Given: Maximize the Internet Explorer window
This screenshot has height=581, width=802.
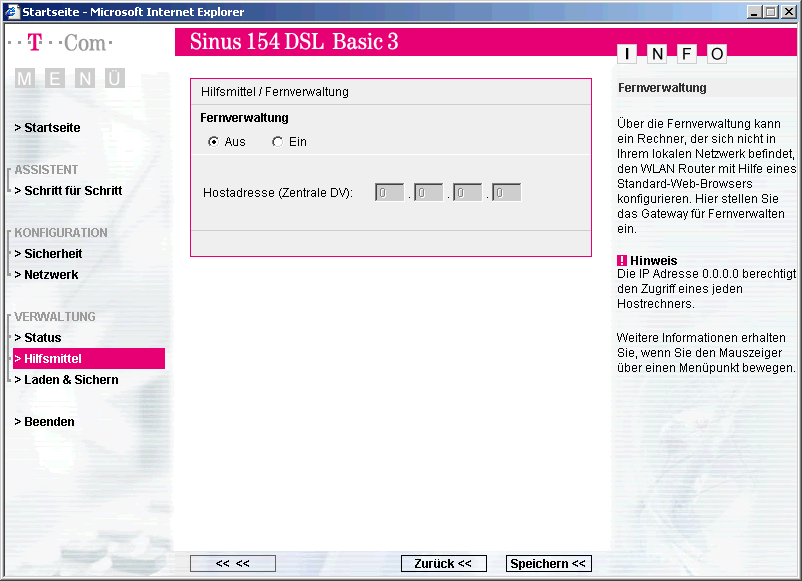Looking at the screenshot, I should (771, 12).
